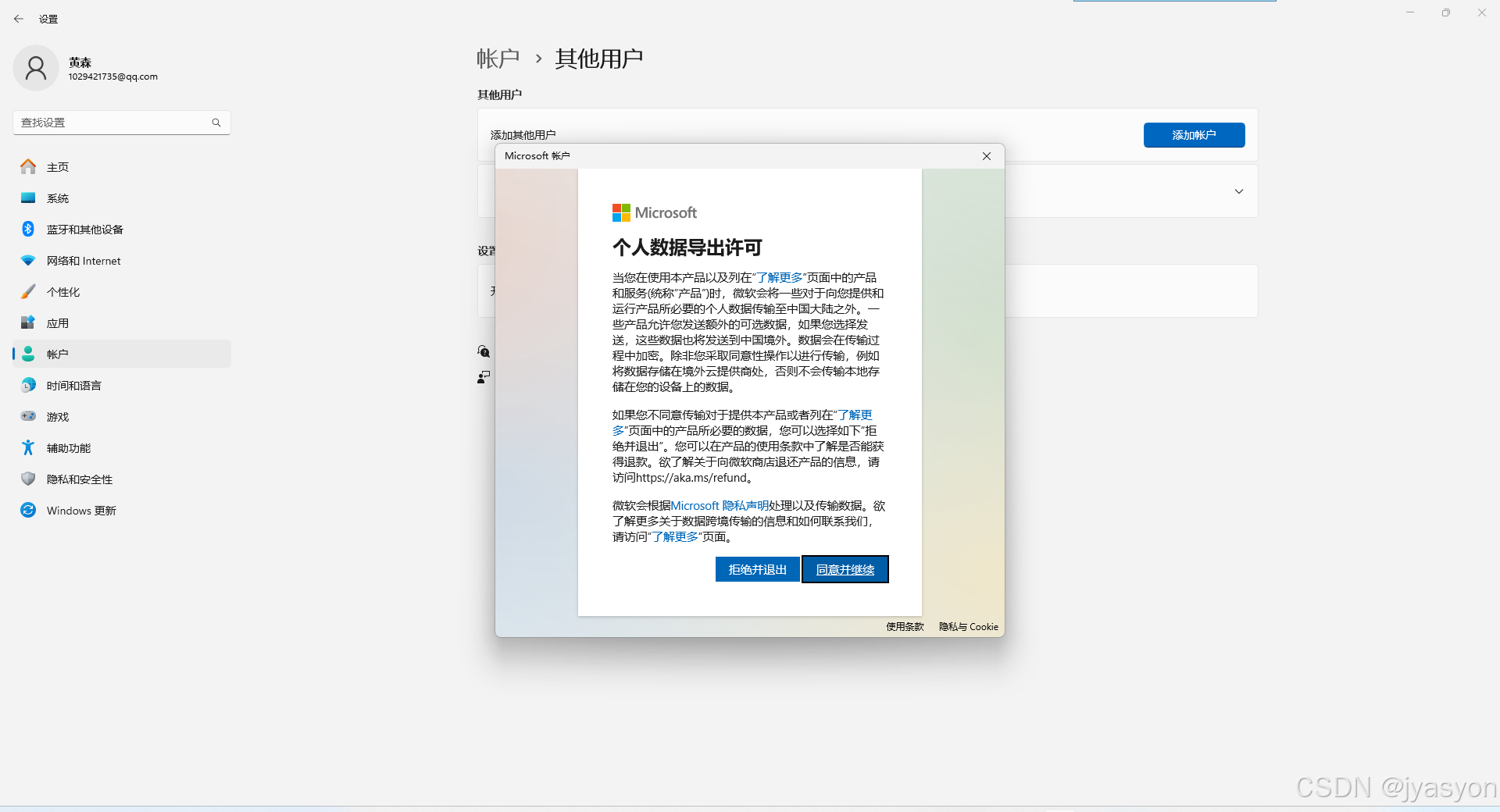Screen dimensions: 1500x812
Task: Open 隐私和安全性 settings section
Action: point(122,479)
